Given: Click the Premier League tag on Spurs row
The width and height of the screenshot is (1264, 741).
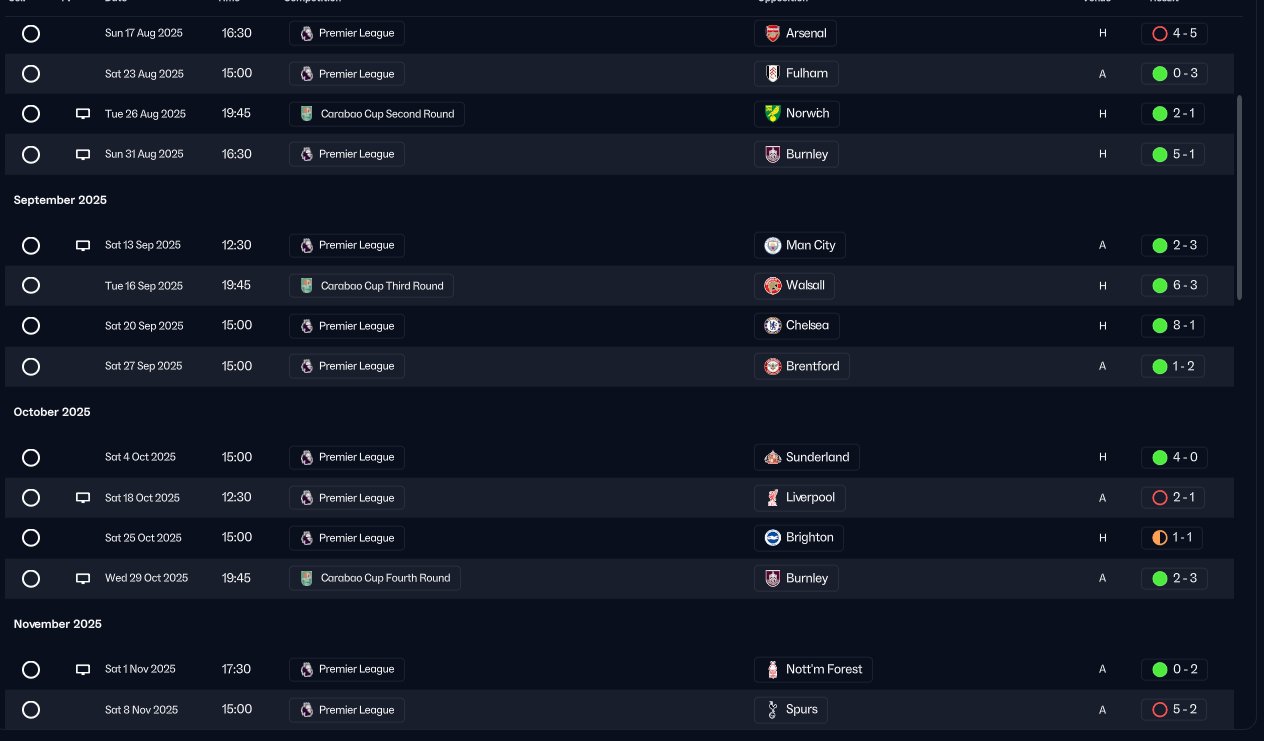Looking at the screenshot, I should tap(346, 709).
